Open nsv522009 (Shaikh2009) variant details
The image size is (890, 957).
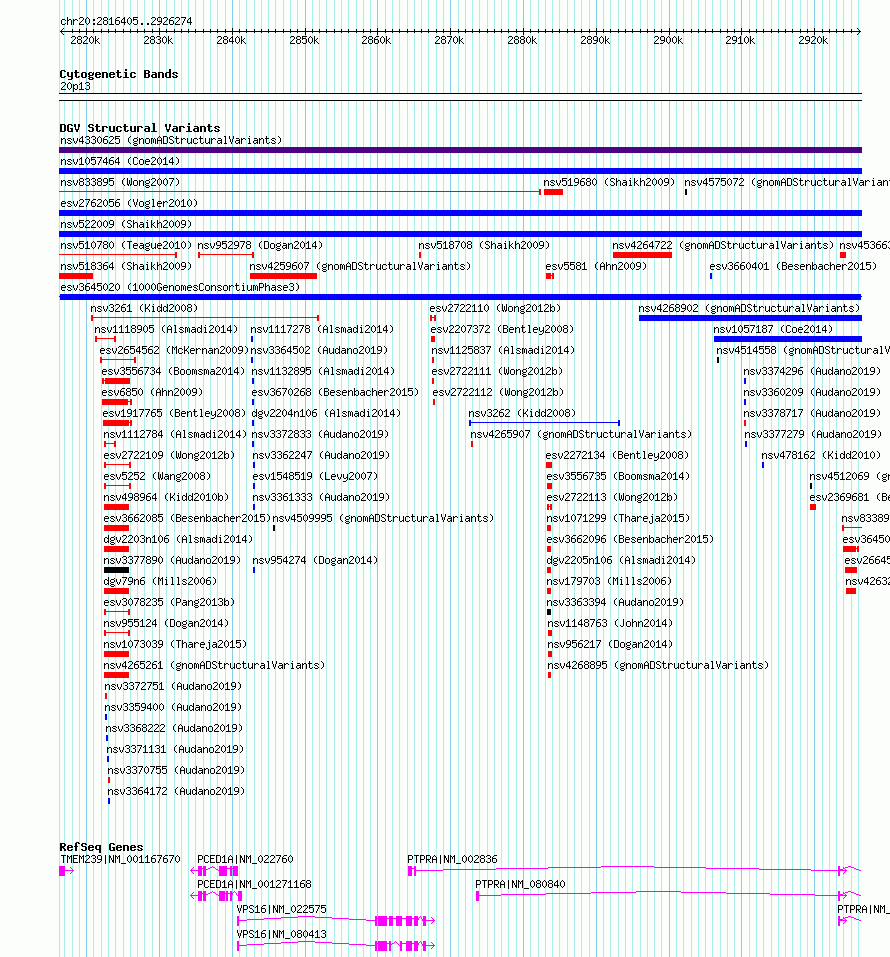click(x=126, y=224)
